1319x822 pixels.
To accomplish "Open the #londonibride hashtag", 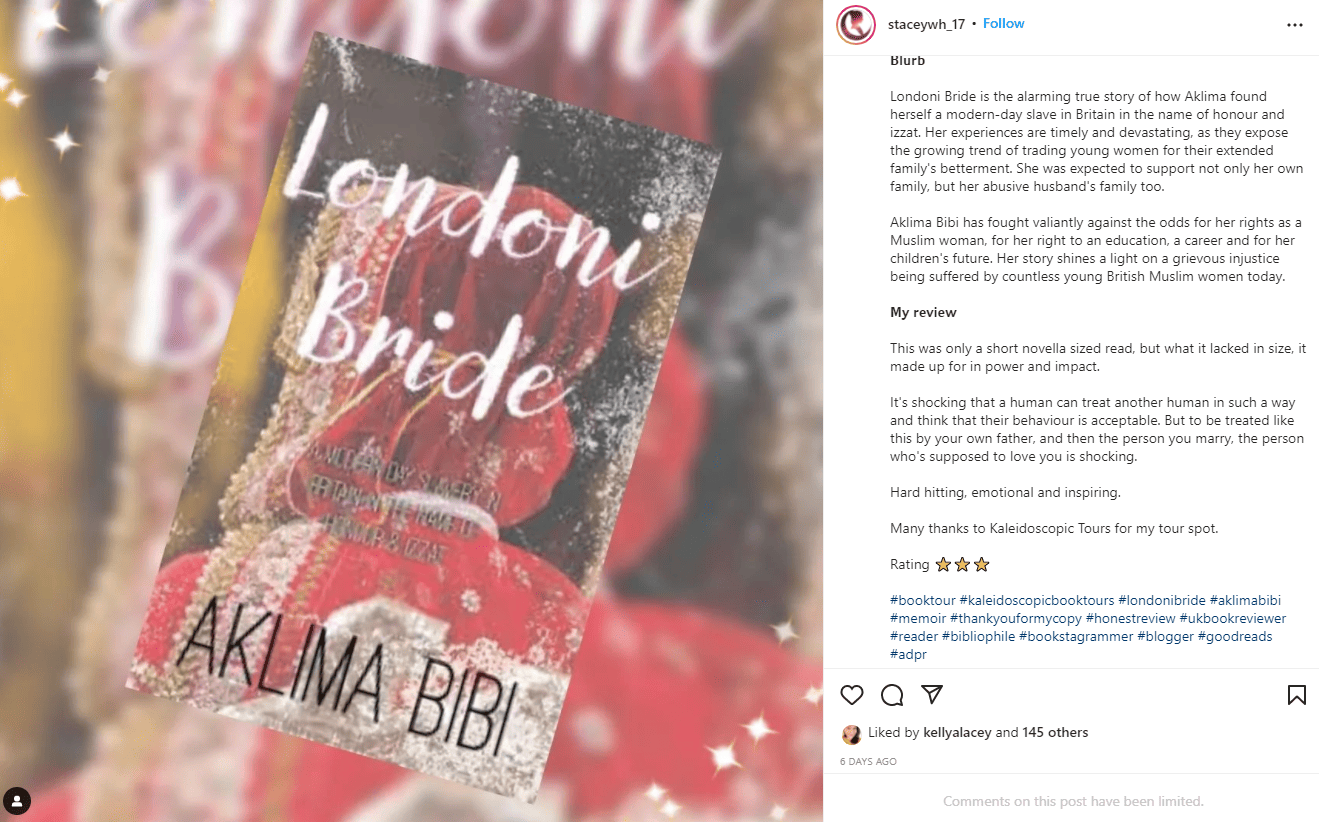I will tap(1162, 600).
